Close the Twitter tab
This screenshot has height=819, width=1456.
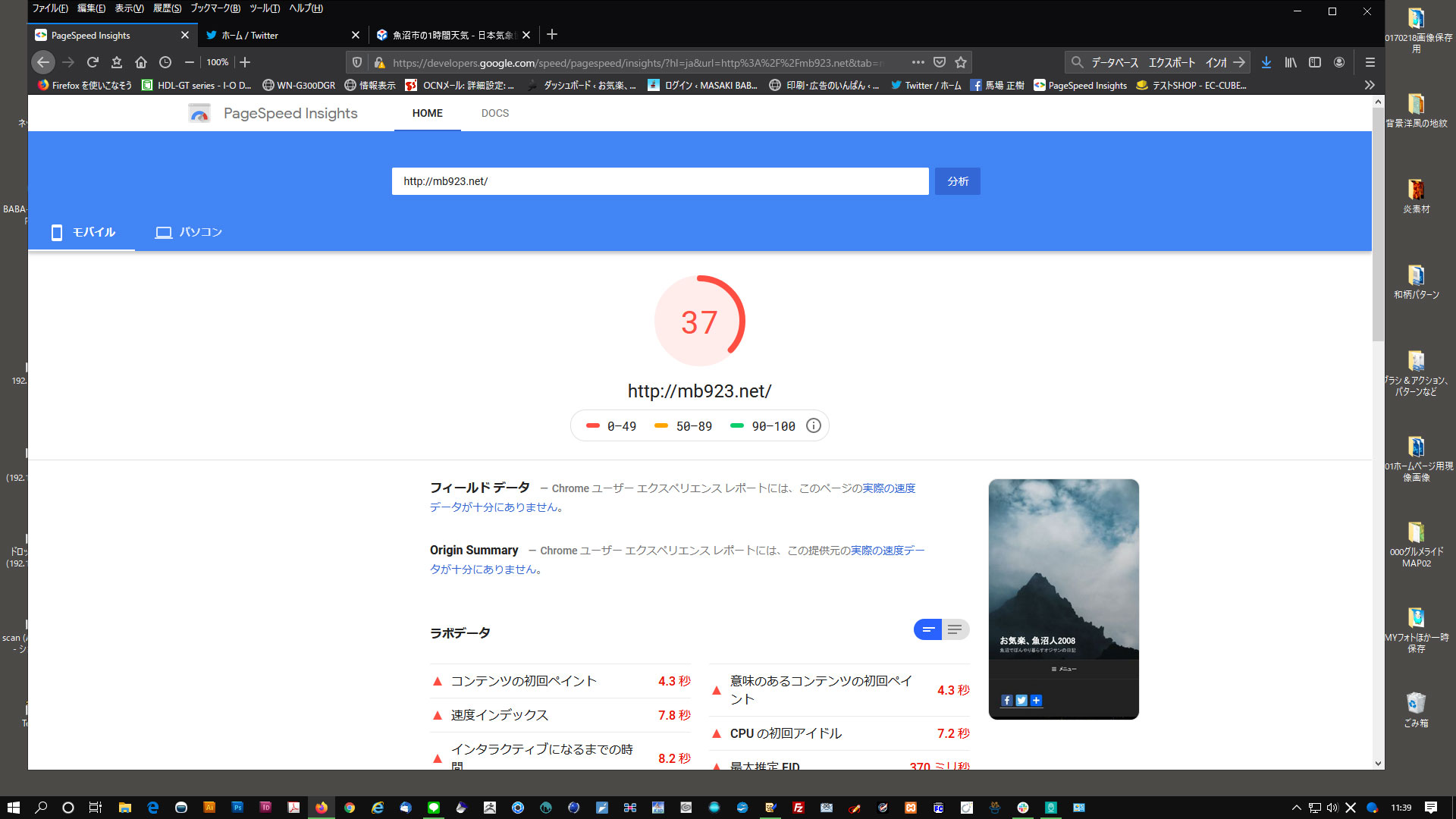355,35
